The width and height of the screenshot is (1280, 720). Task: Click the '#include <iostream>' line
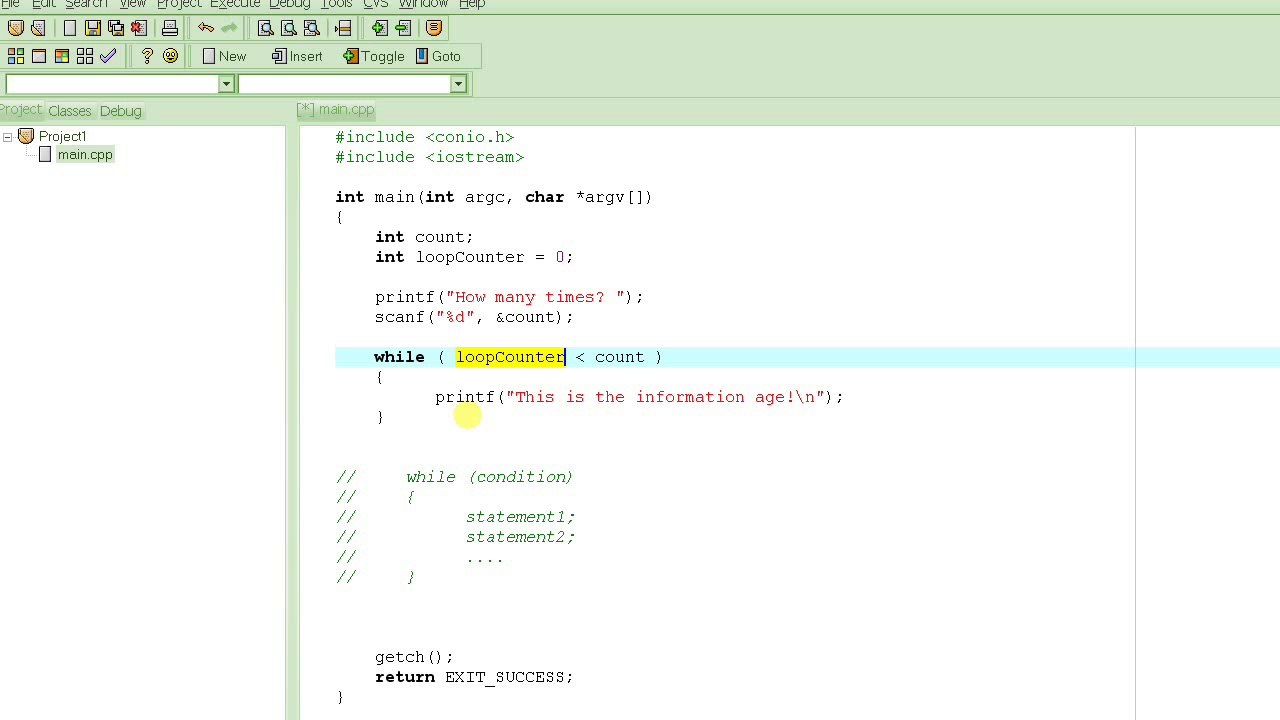(430, 157)
